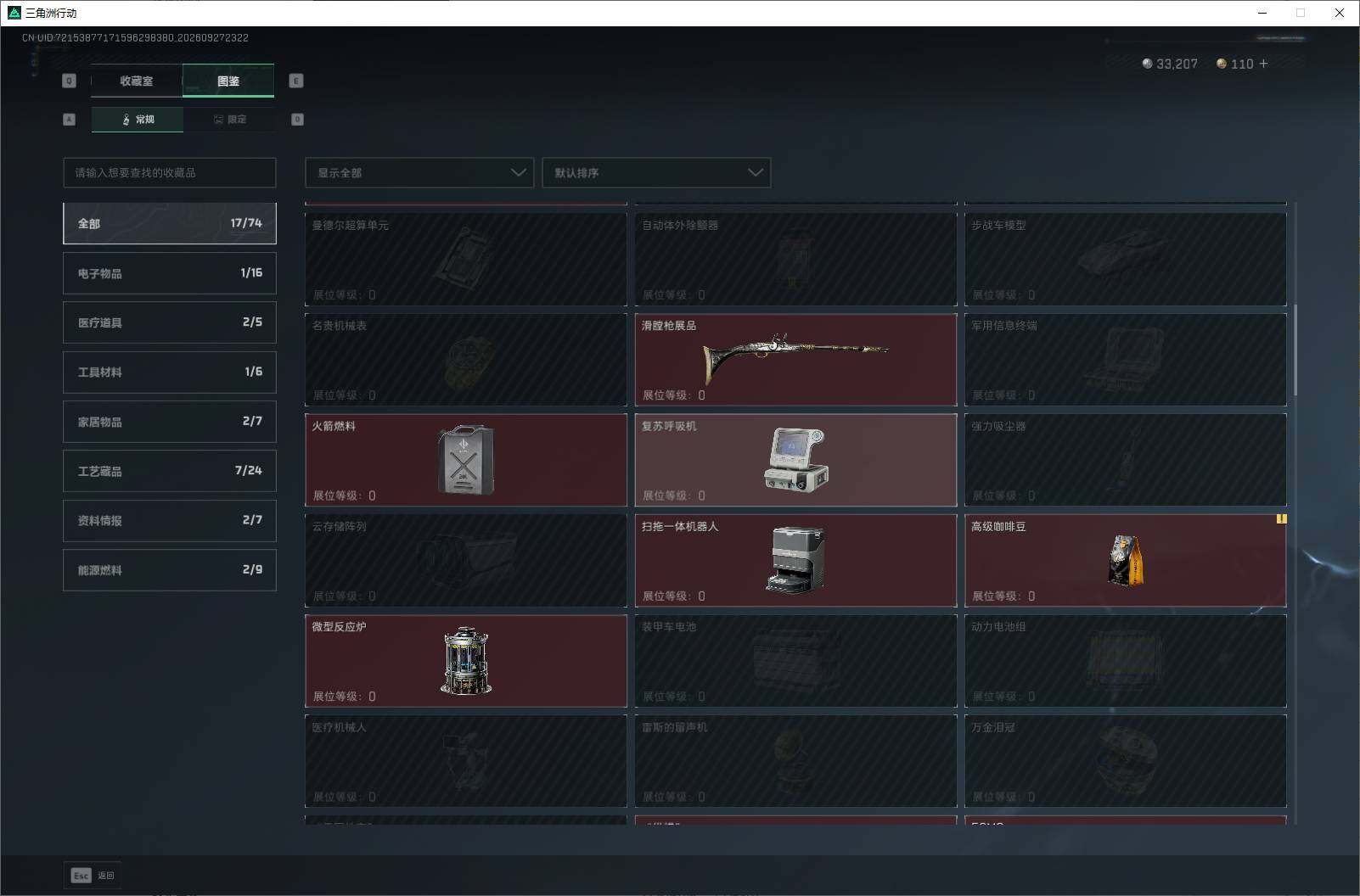Image resolution: width=1360 pixels, height=896 pixels.
Task: Expand the 显示全部 filter dropdown
Action: tap(419, 172)
